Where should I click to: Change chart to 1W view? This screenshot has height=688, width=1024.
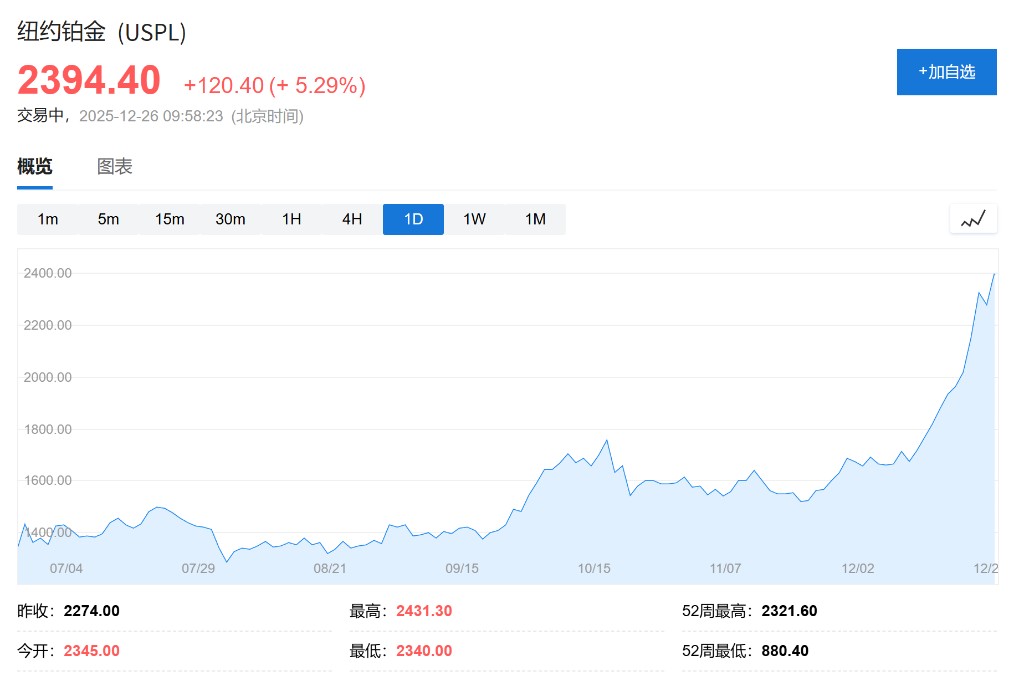474,219
